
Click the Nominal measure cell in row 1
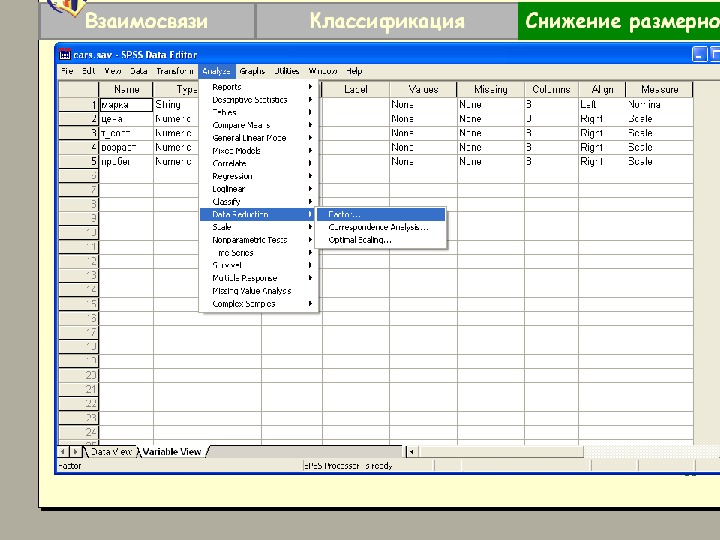click(x=659, y=105)
